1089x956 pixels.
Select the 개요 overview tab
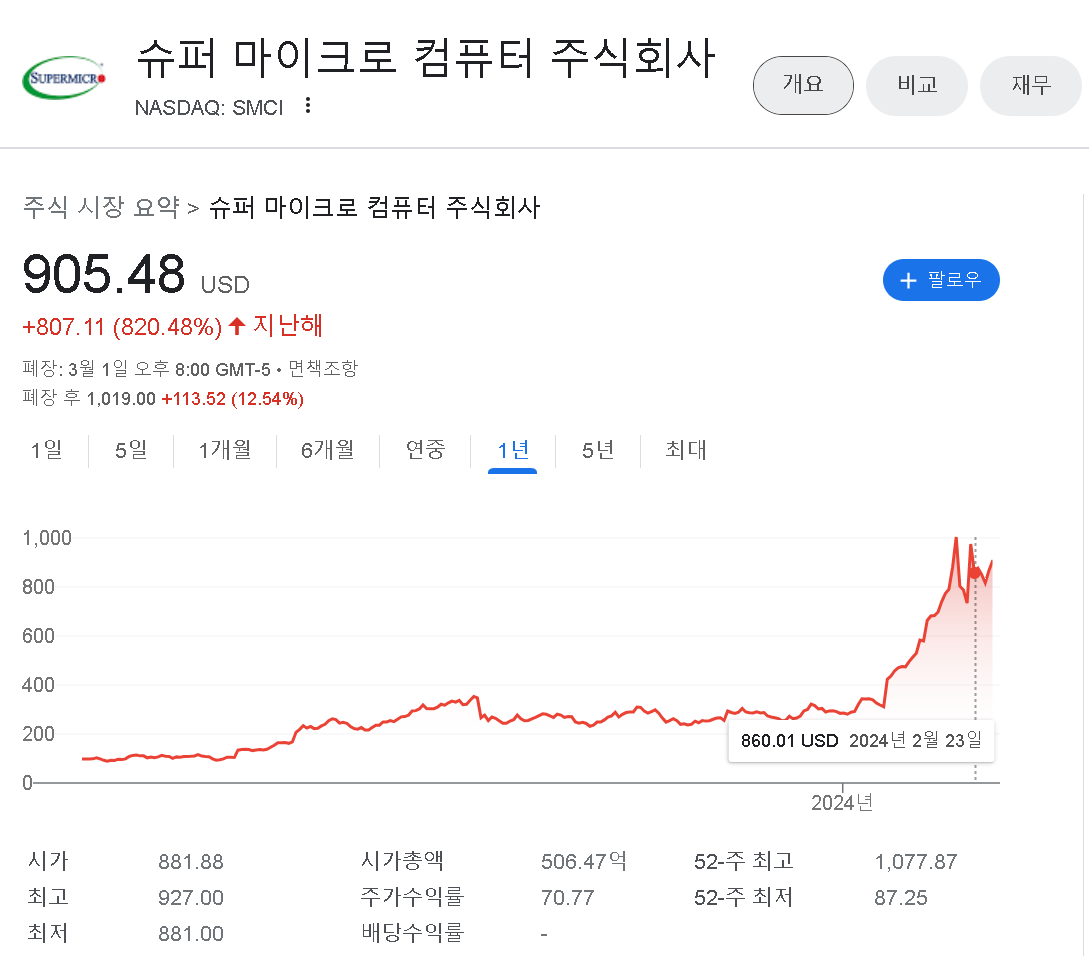(x=803, y=85)
